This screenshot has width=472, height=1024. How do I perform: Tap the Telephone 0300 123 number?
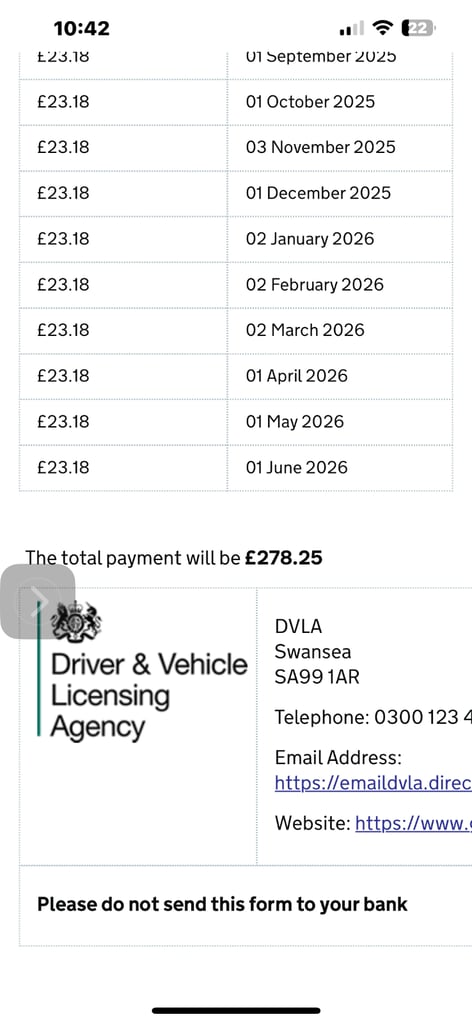point(373,718)
